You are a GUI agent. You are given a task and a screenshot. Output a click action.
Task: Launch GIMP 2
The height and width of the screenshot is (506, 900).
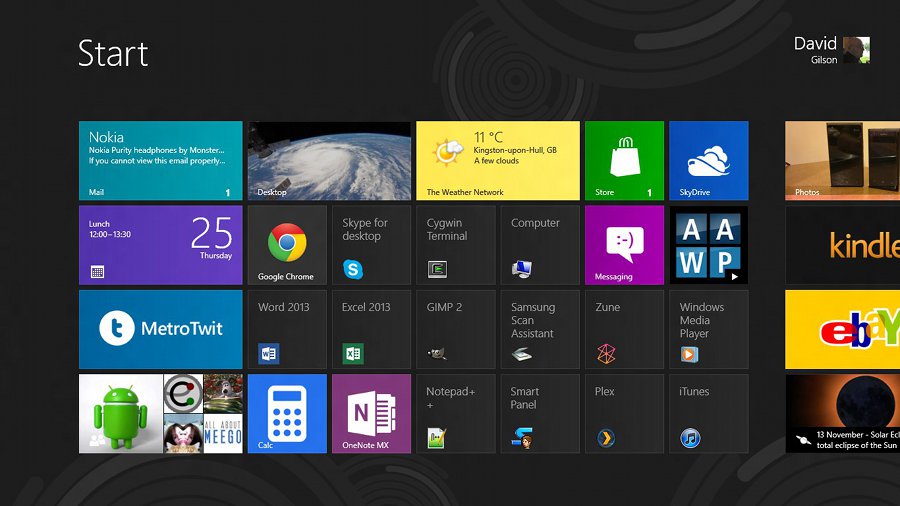pos(456,329)
